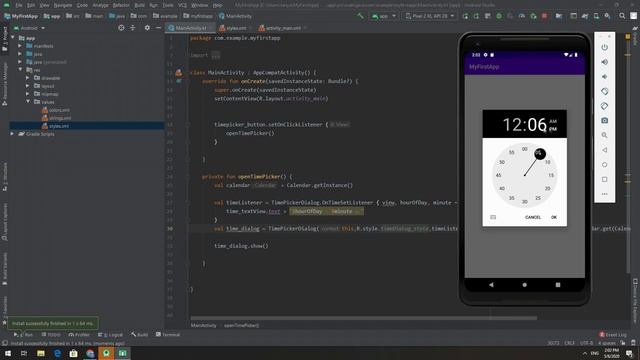Open the Pixel 2 XL device dropdown
Viewport: 640px width, 360px height.
point(430,16)
